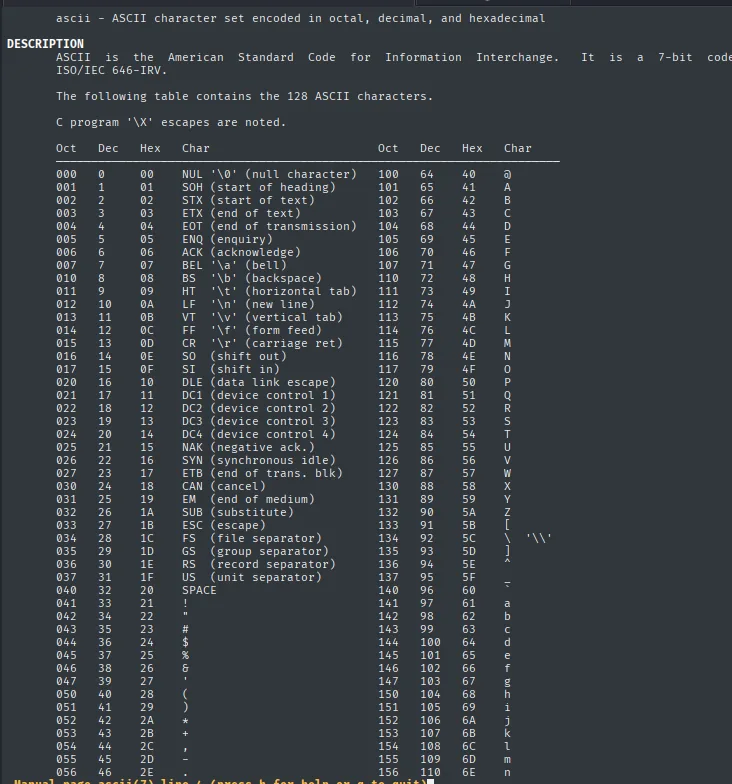Image resolution: width=732 pixels, height=784 pixels.
Task: Click the 'STX (start of text)' entry
Action: click(x=248, y=200)
